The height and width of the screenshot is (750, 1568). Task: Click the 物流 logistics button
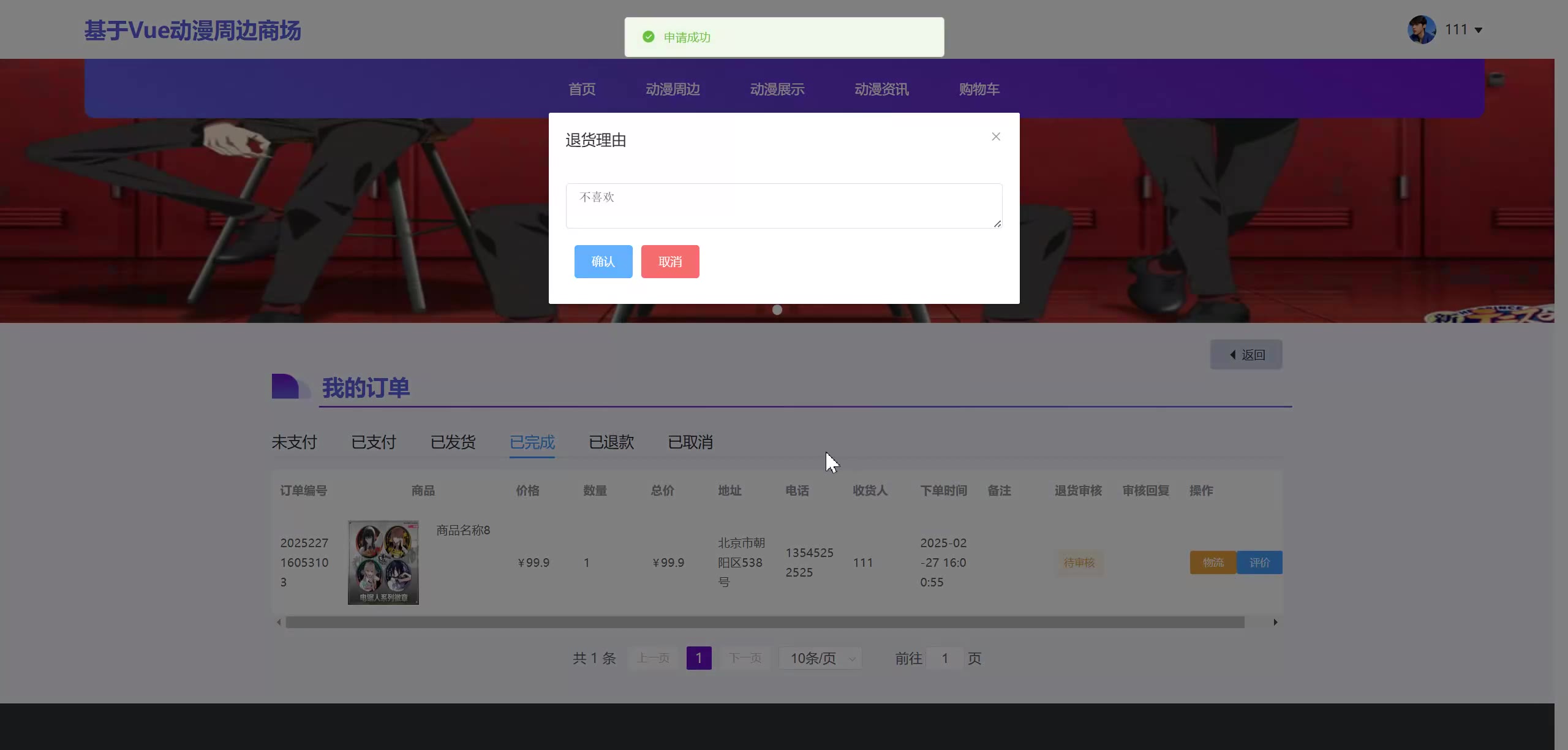coord(1213,562)
